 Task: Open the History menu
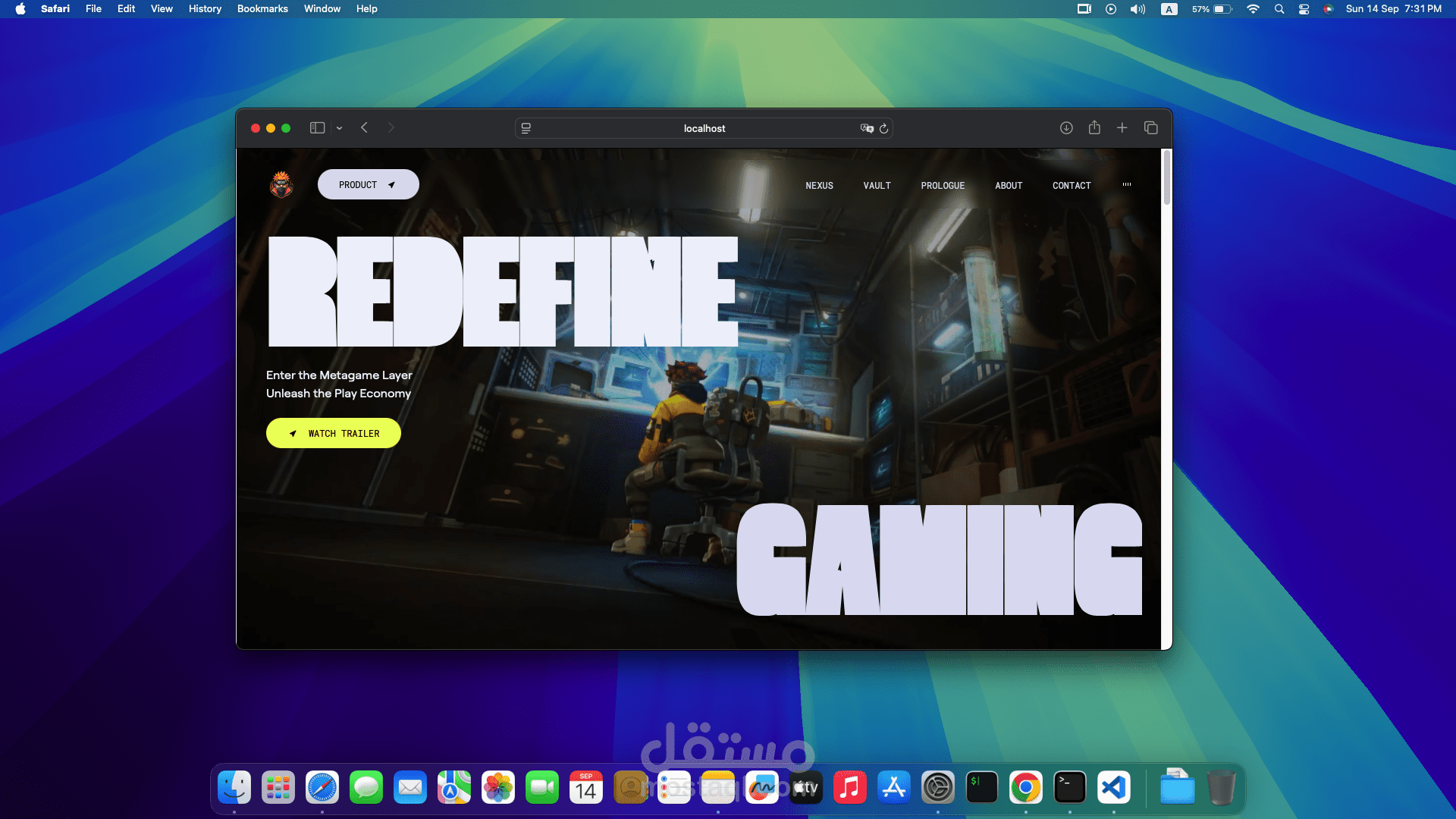(205, 9)
